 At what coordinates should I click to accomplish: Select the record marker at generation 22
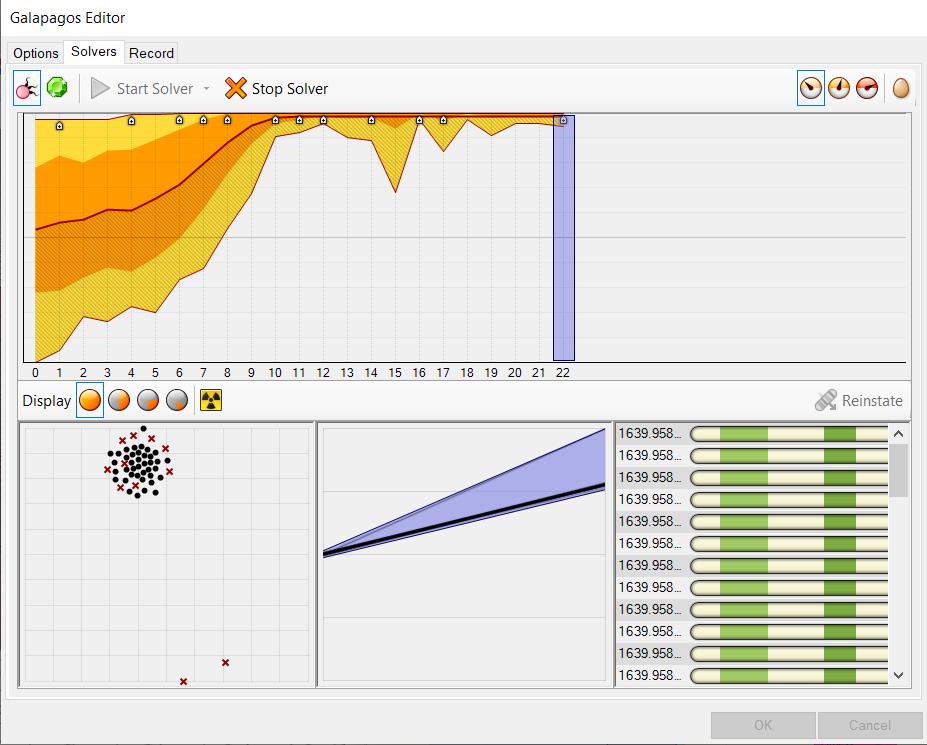click(563, 120)
